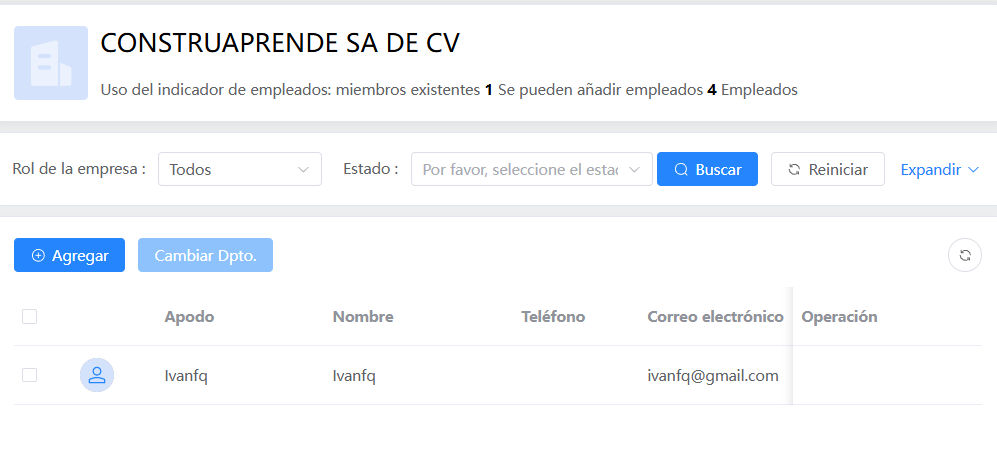The height and width of the screenshot is (462, 997).
Task: Click the CONSTRUAPRENDE SA DE CV title
Action: [280, 43]
